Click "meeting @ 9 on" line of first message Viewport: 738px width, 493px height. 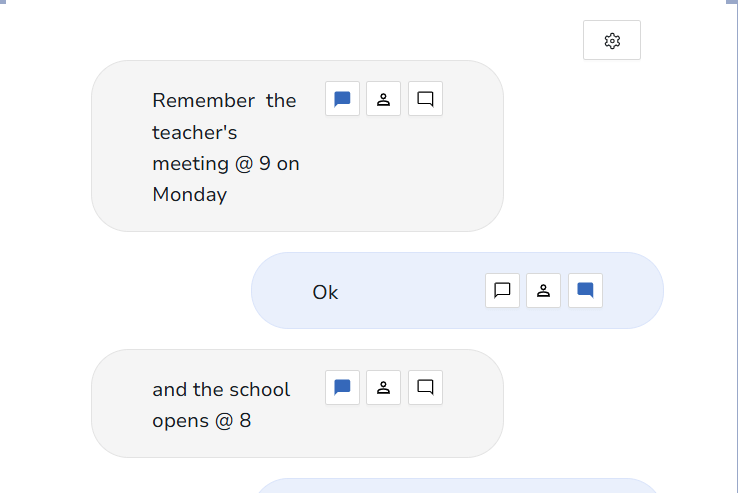pos(225,163)
